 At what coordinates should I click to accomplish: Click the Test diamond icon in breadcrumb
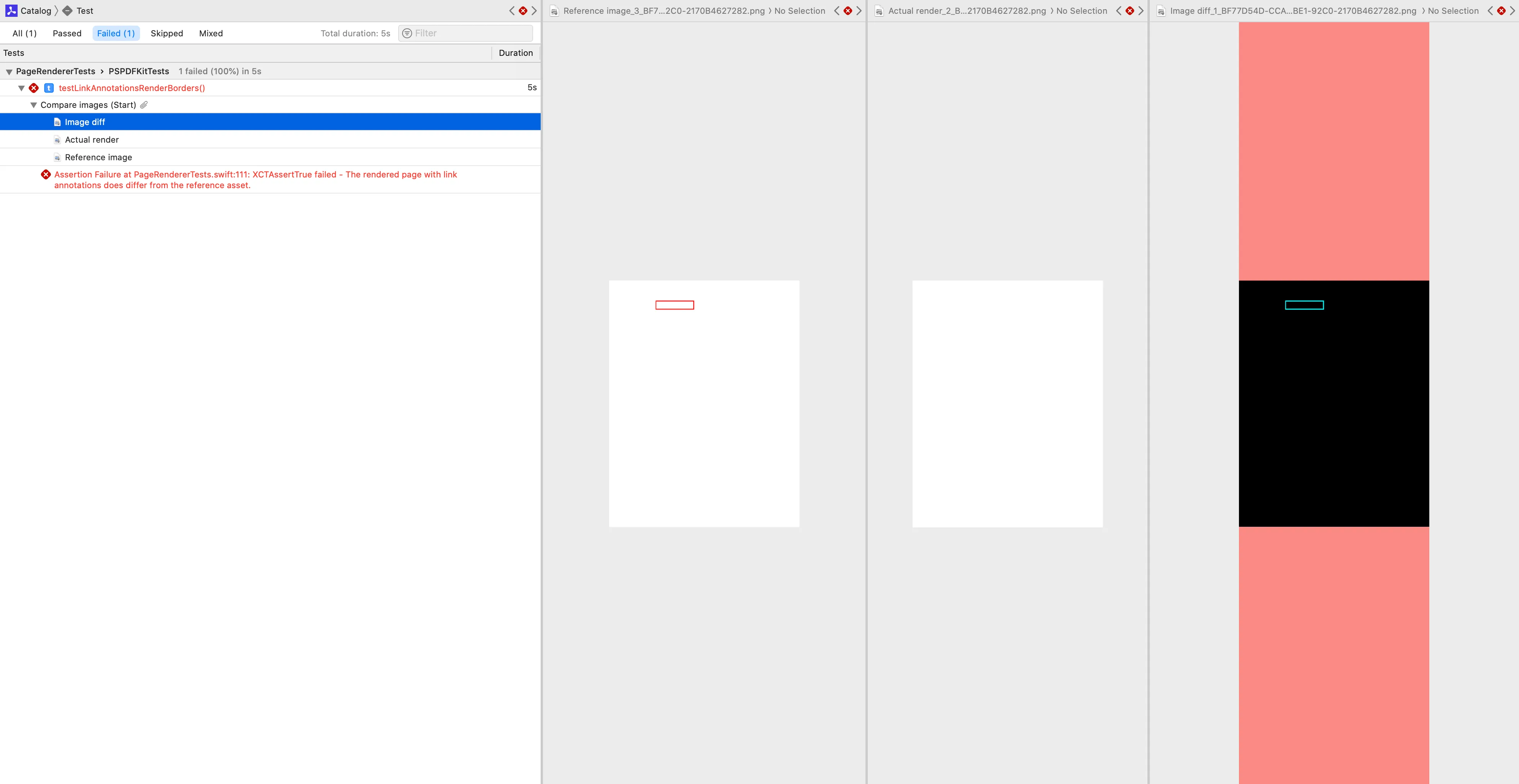[67, 11]
